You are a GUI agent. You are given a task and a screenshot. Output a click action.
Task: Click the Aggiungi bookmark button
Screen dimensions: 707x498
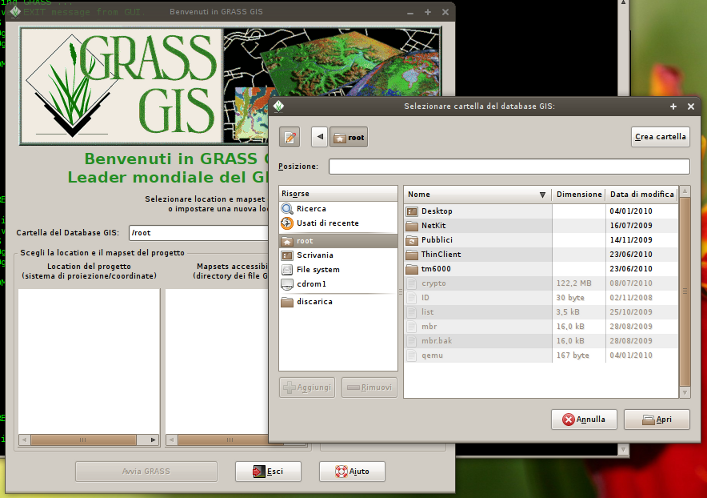tap(307, 387)
